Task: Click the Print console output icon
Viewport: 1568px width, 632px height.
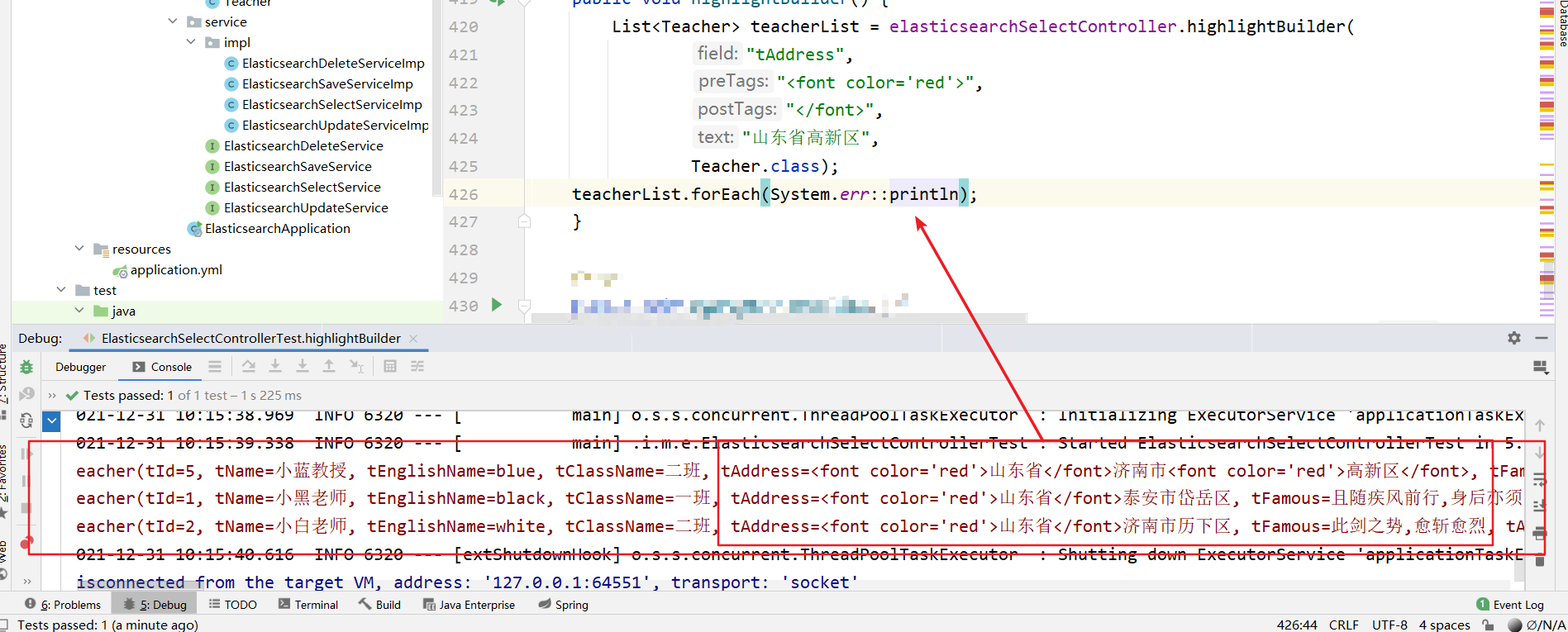Action: pos(1540,534)
